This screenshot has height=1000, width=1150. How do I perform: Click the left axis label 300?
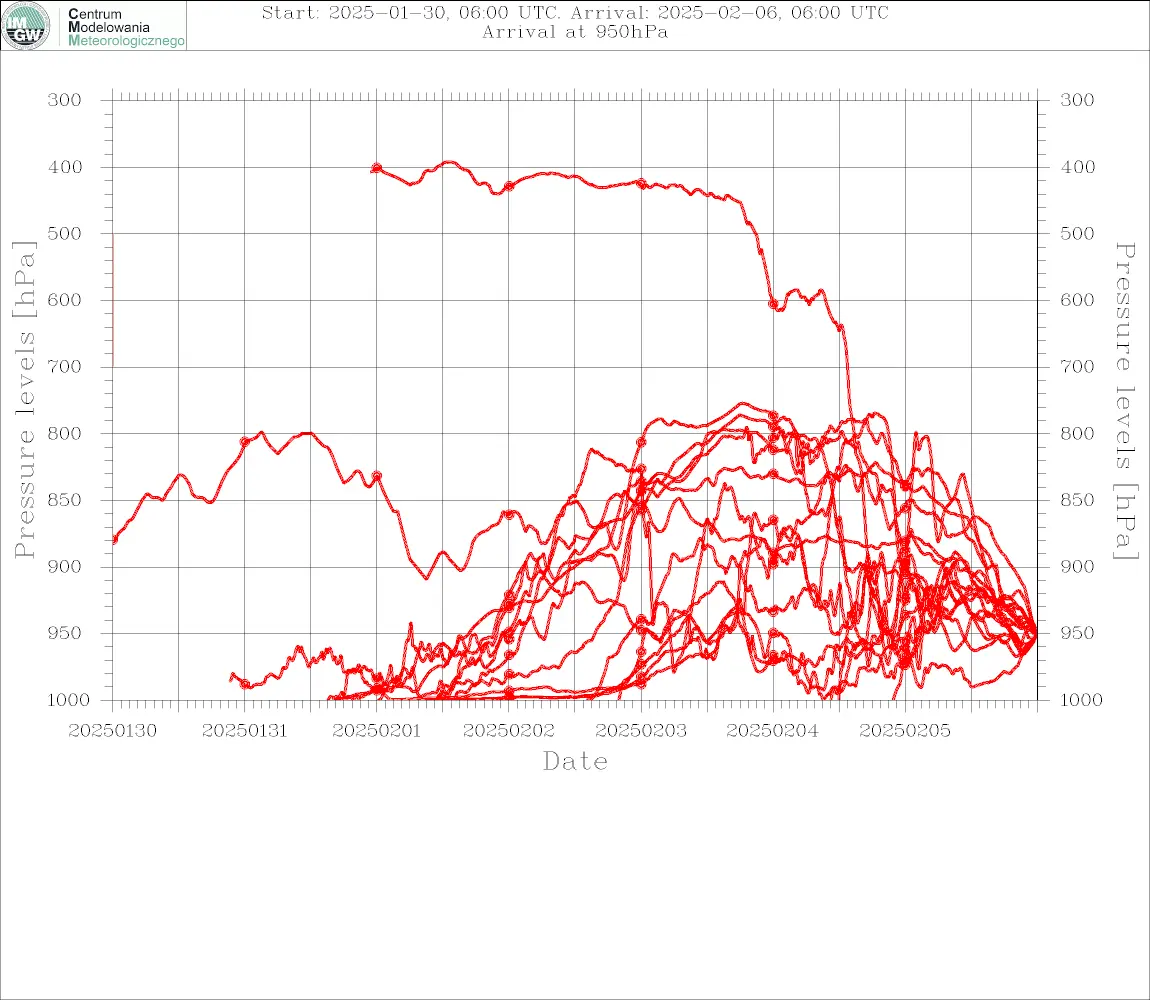pos(65,100)
